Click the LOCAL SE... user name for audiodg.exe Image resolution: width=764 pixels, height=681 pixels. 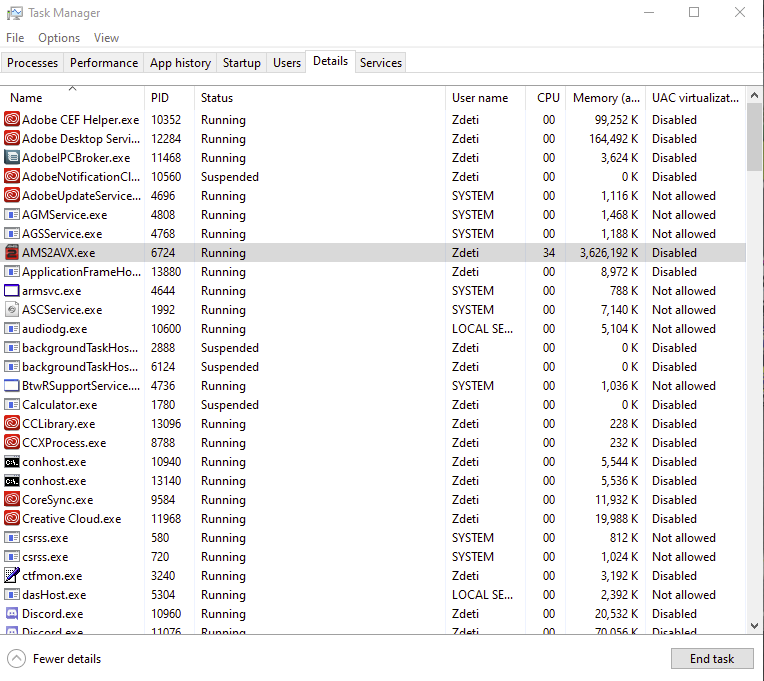[482, 329]
